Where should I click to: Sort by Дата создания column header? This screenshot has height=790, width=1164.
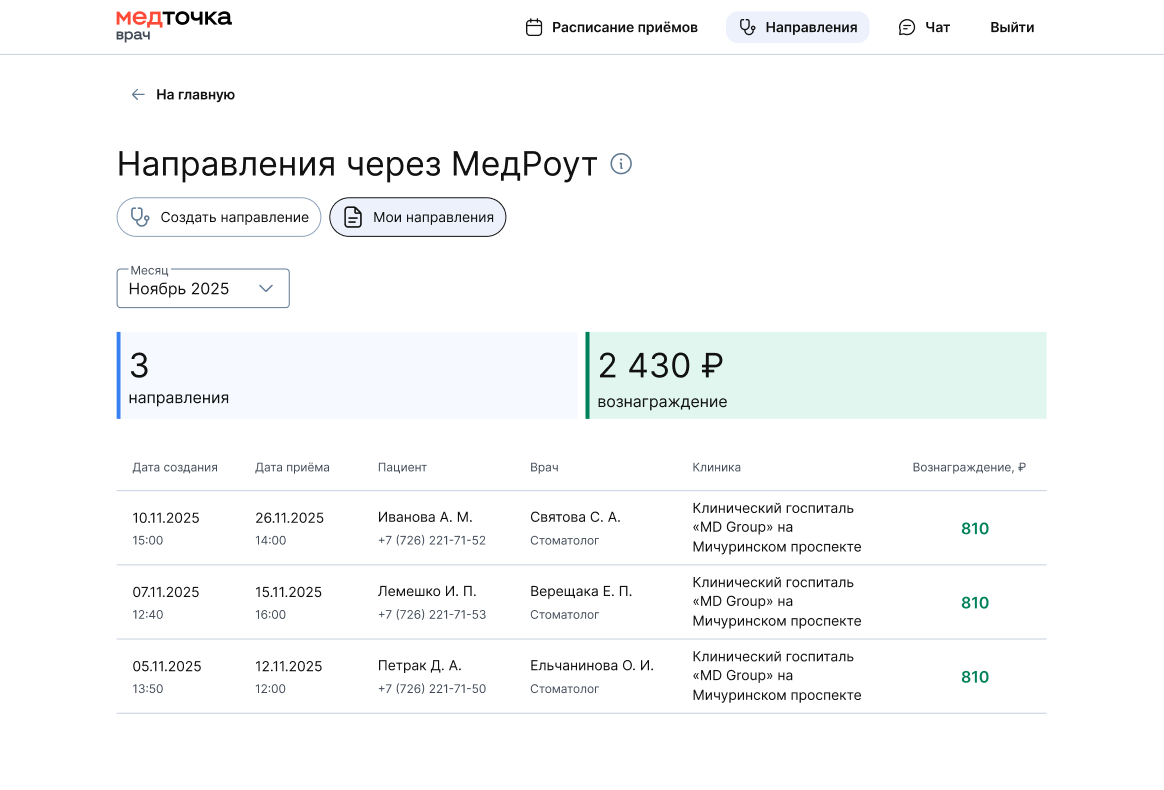coord(175,467)
